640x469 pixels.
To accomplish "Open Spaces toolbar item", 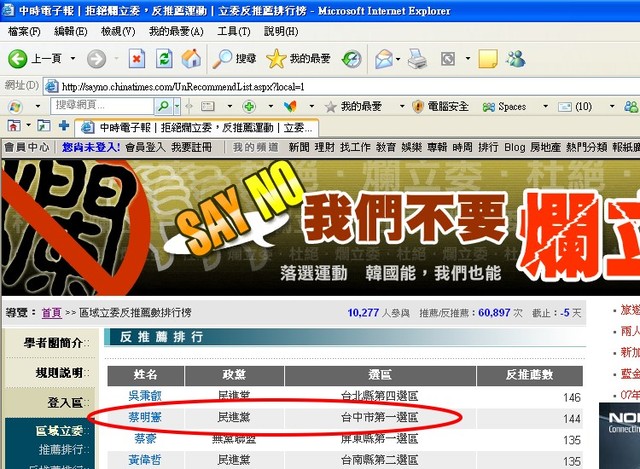I will (x=504, y=107).
